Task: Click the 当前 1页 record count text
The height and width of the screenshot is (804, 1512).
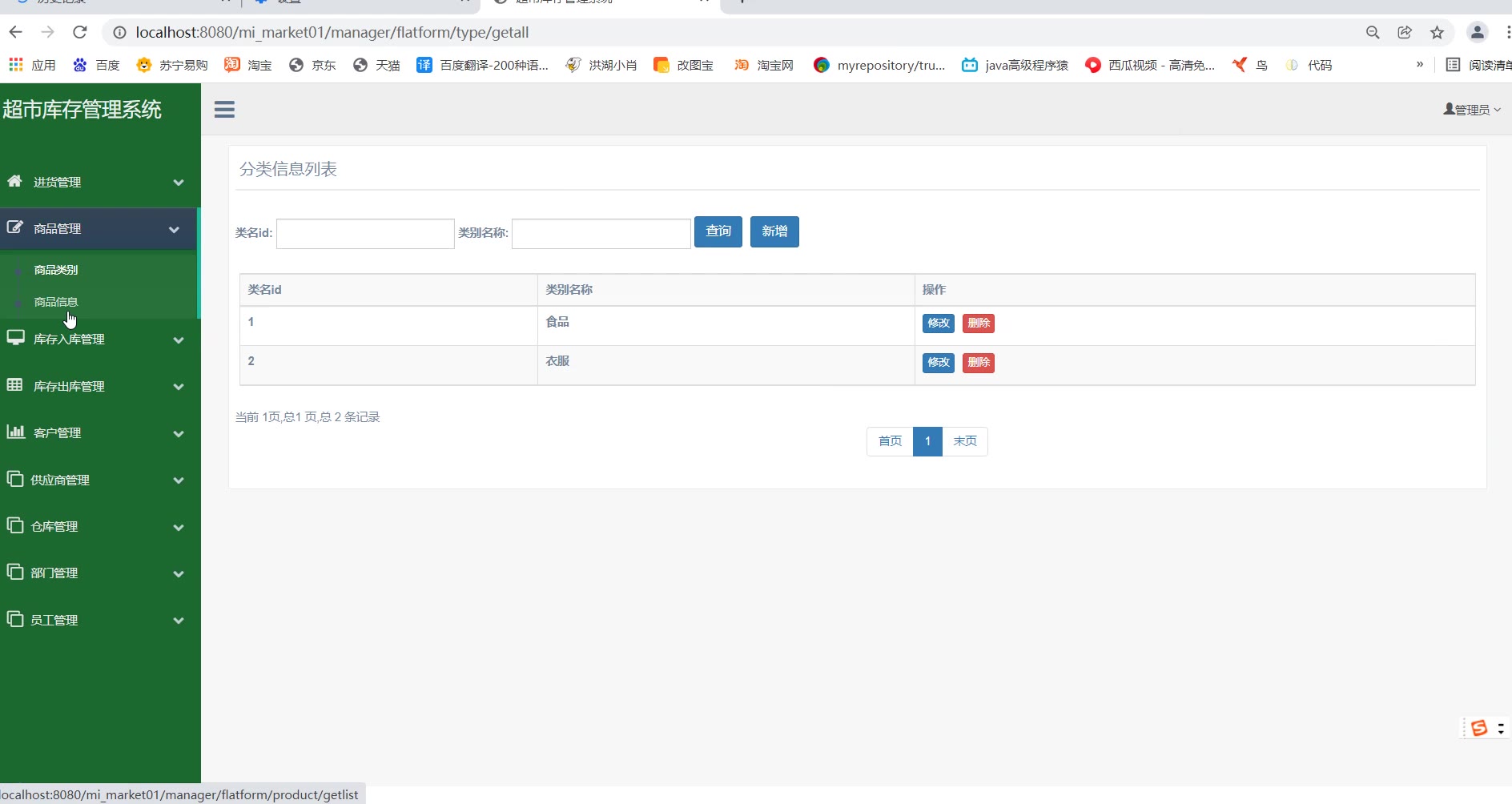Action: [x=308, y=417]
